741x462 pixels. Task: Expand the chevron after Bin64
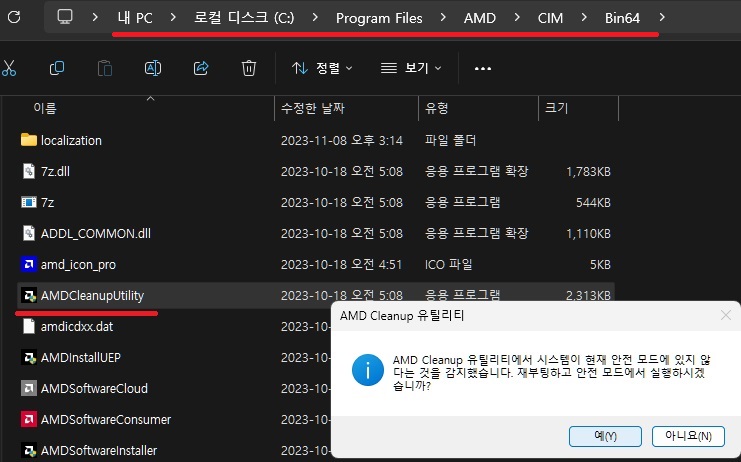pyautogui.click(x=662, y=17)
